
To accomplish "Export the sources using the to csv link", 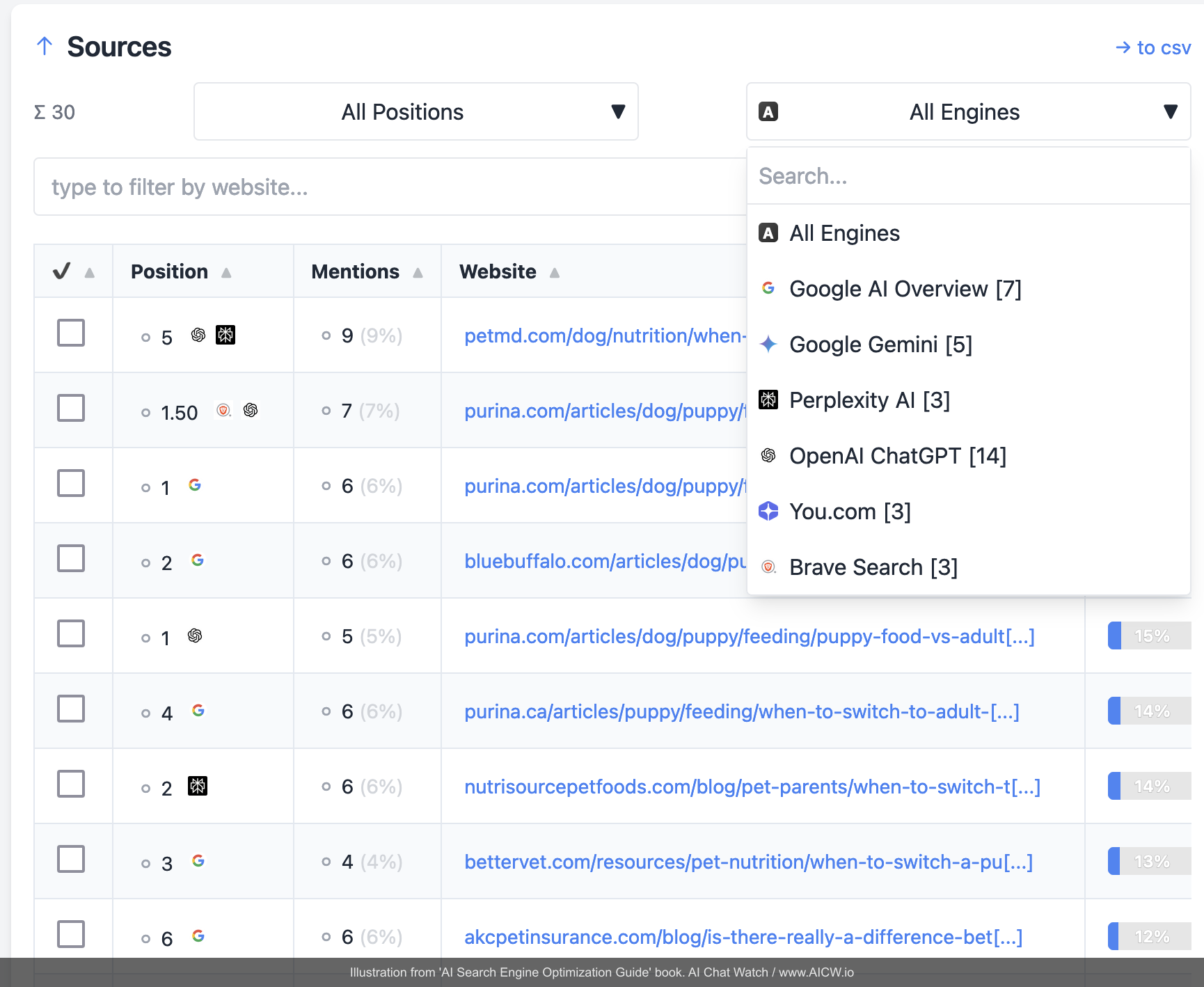I will pos(1153,48).
